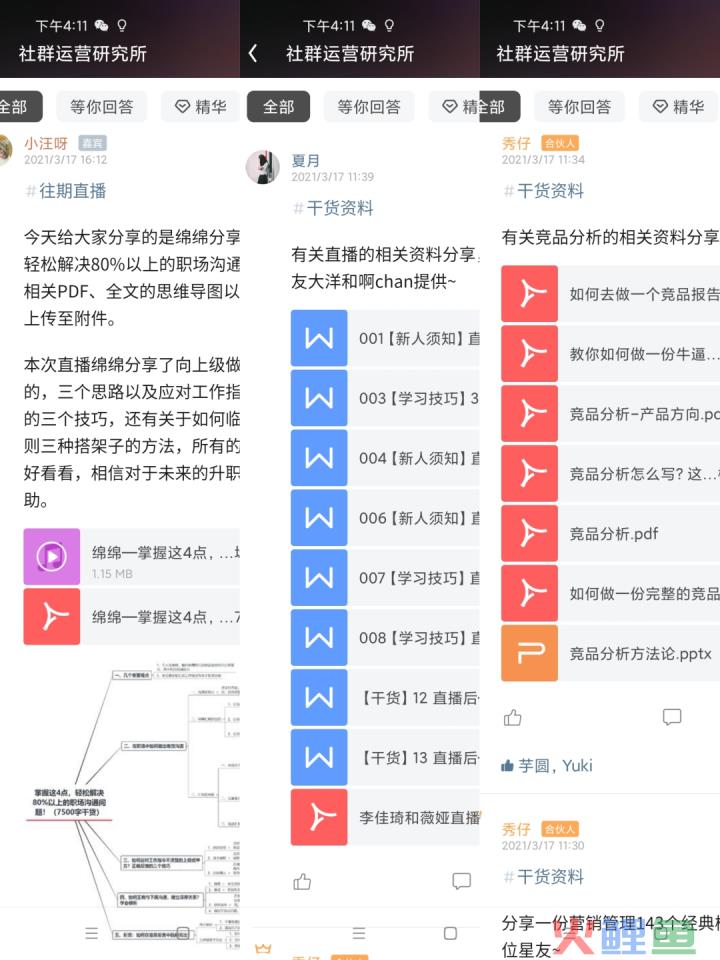This screenshot has height=960, width=720.
Task: Switch to 等你回答 tab in middle screen
Action: (369, 107)
